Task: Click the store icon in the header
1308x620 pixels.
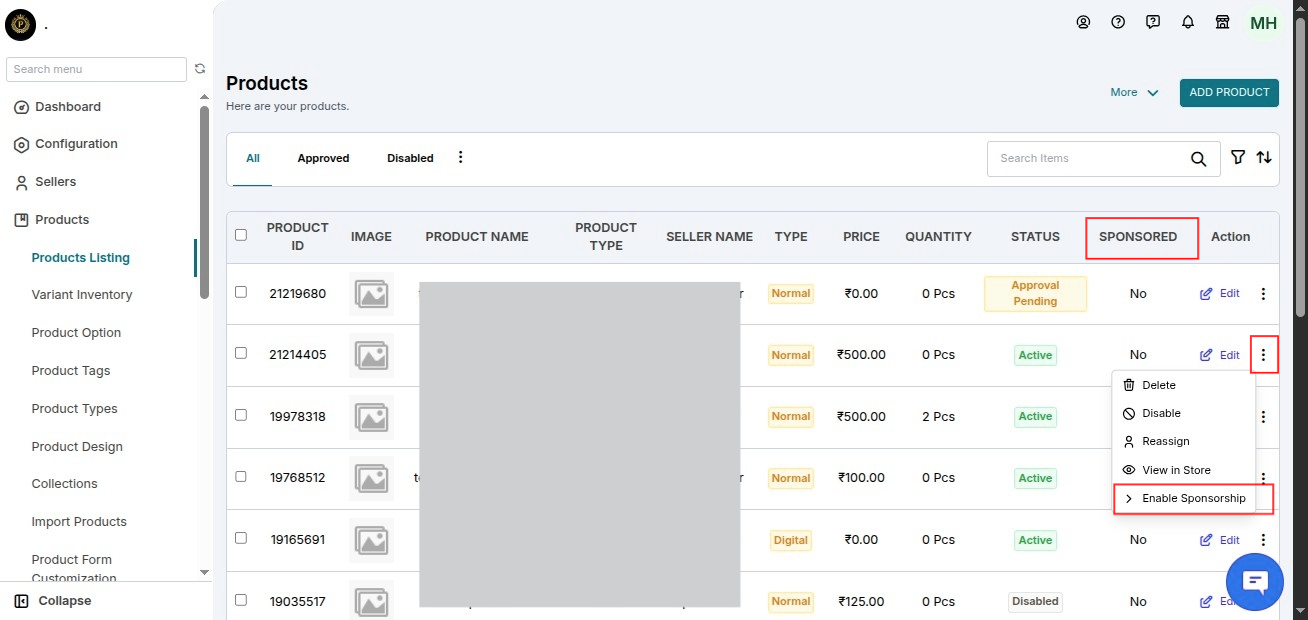Action: point(1222,22)
